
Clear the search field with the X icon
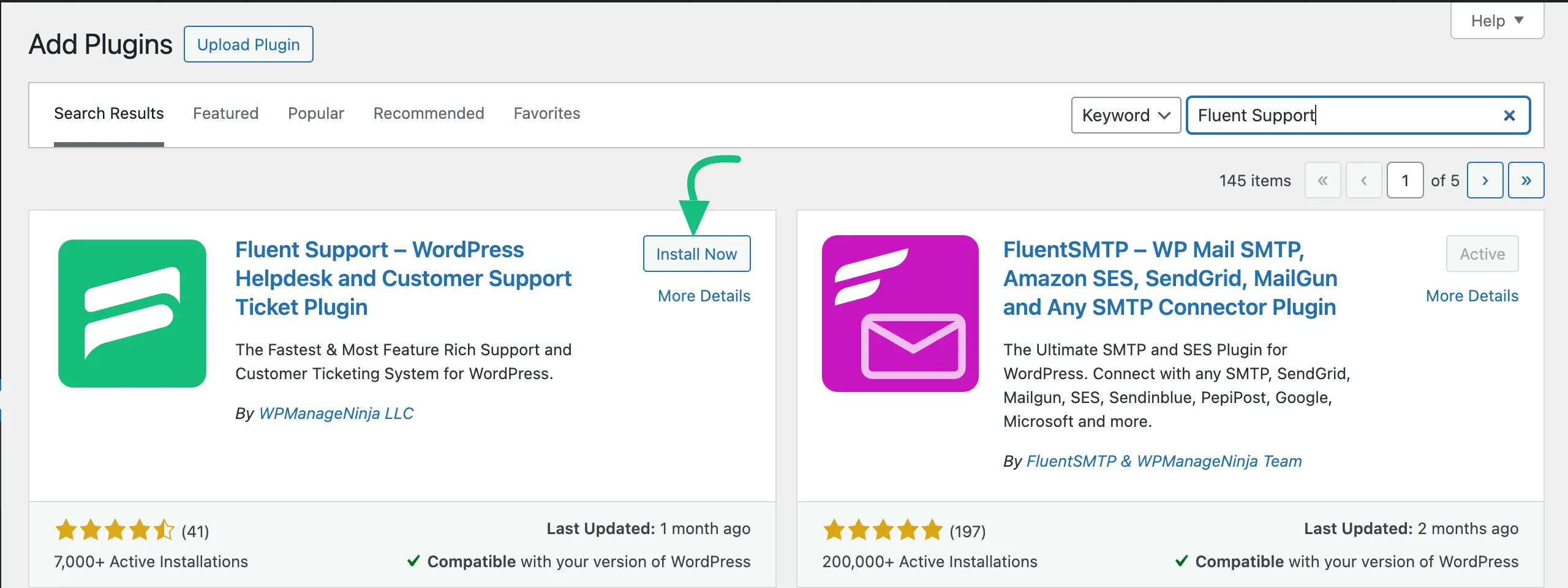[x=1509, y=115]
